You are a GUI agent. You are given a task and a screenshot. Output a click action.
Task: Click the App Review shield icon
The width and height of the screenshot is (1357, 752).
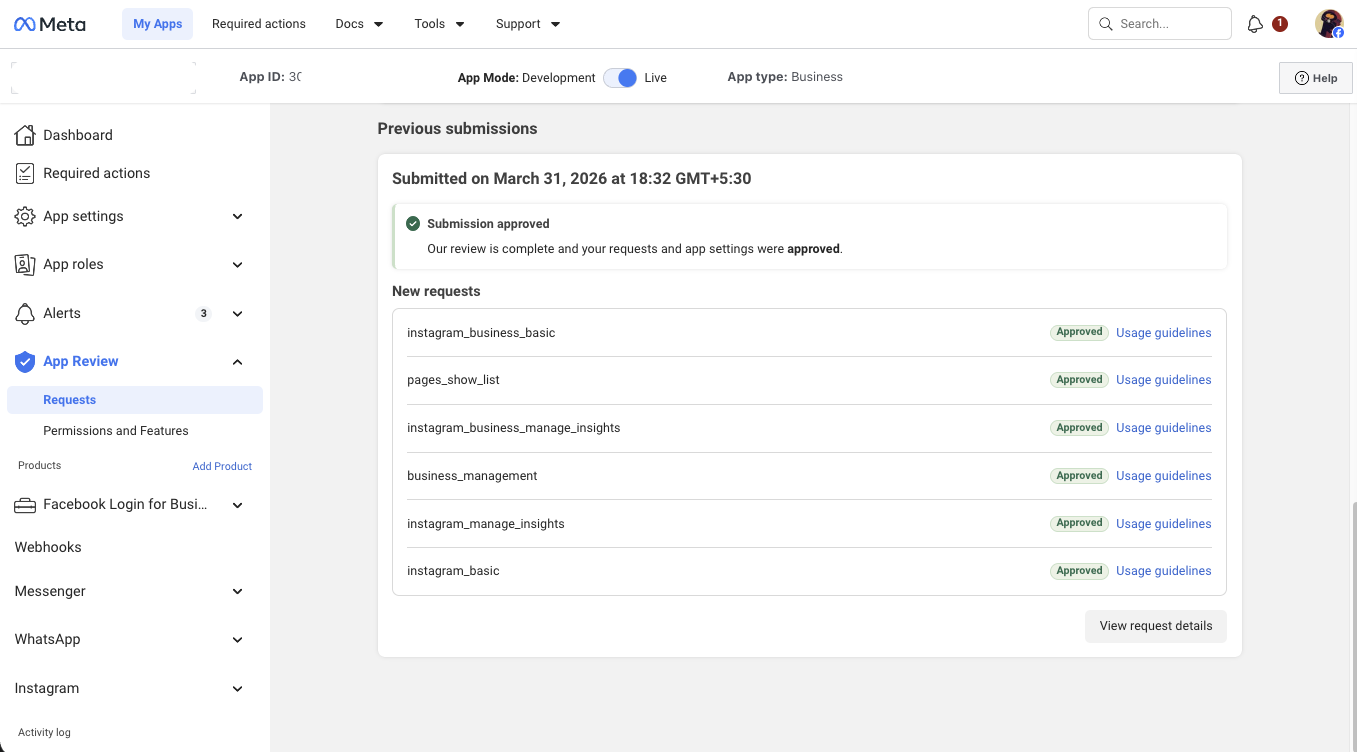(25, 361)
